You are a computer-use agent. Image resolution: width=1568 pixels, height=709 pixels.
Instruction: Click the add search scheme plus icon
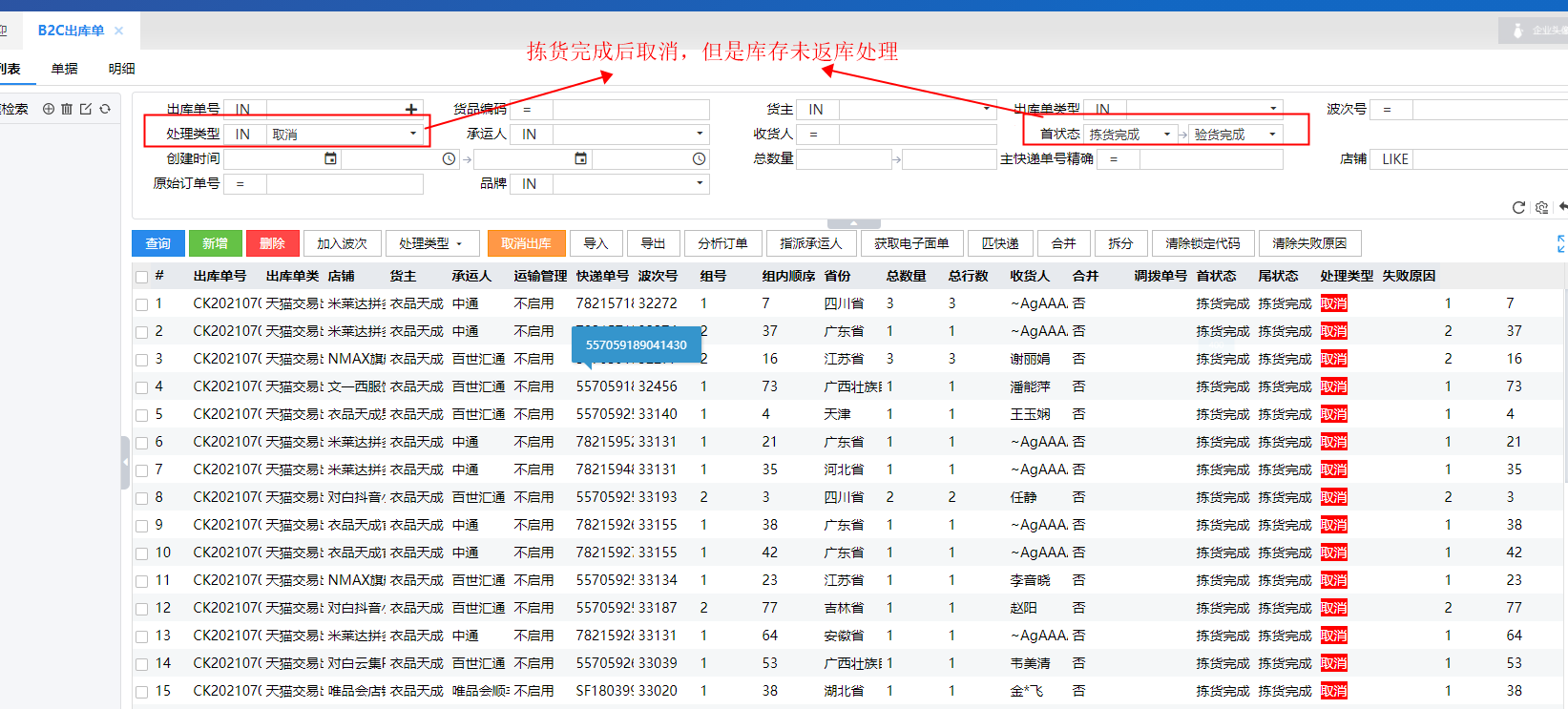point(49,109)
